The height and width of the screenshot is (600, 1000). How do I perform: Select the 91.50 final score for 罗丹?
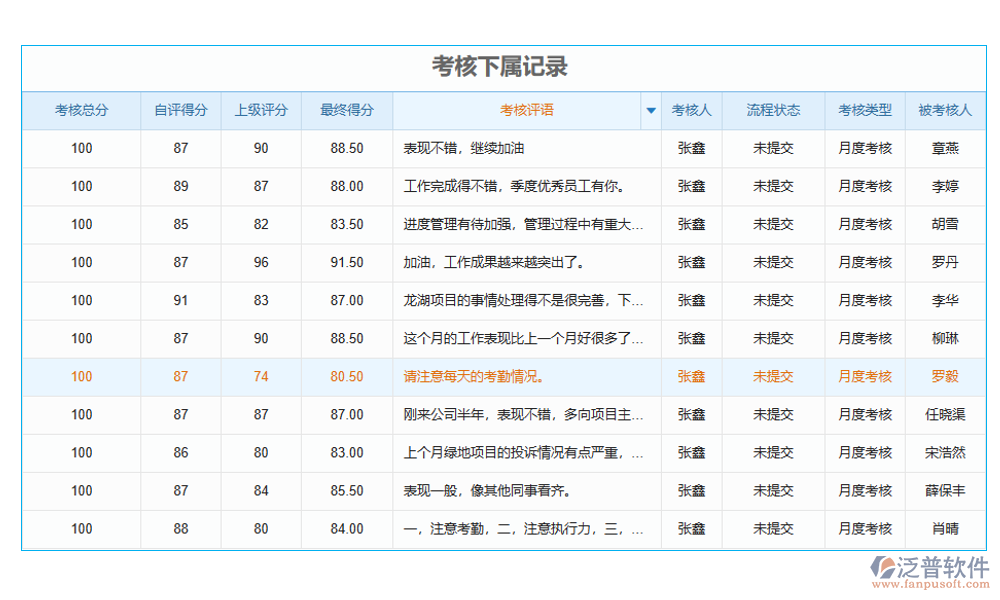[345, 262]
